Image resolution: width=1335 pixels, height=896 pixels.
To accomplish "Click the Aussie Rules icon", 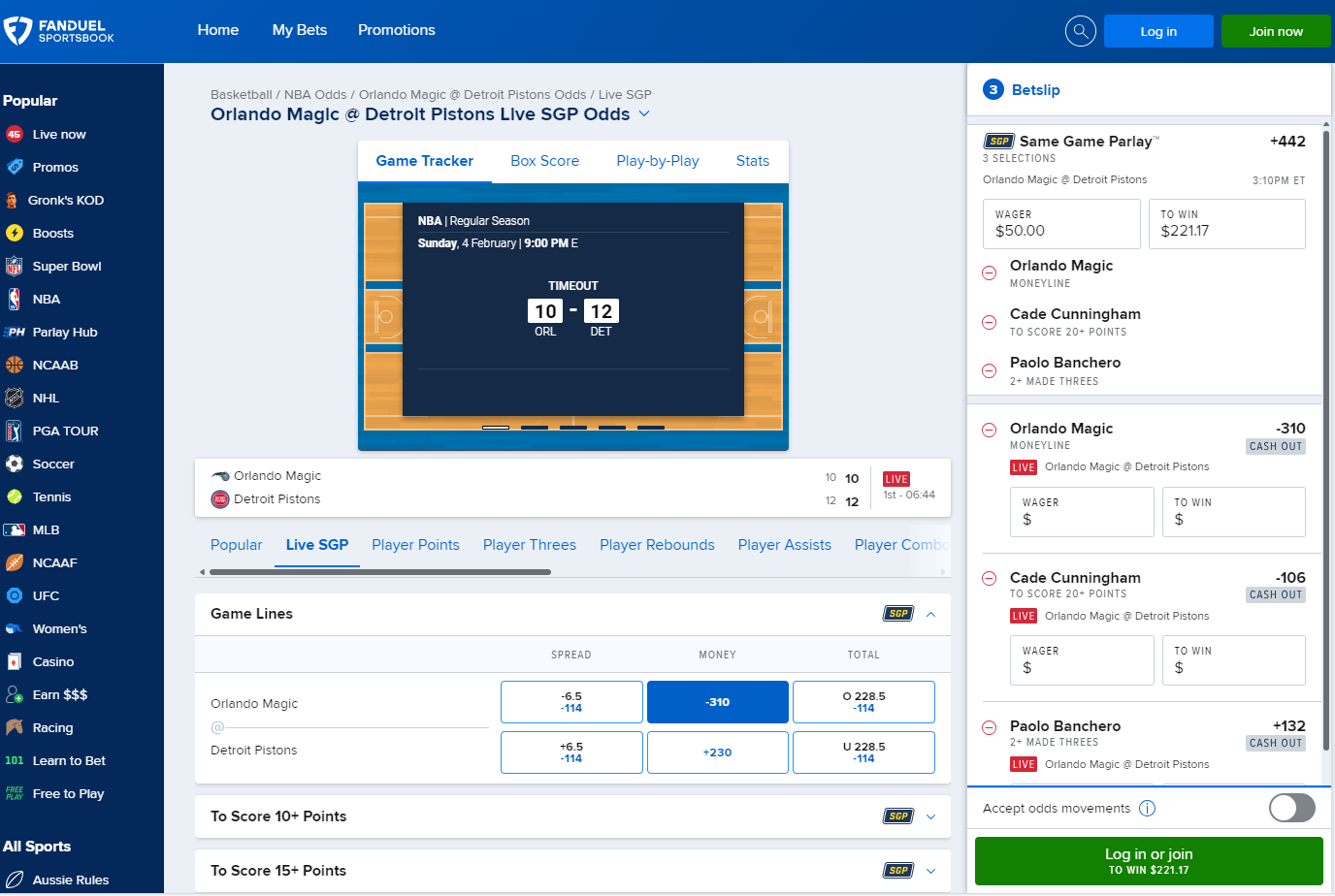I will click(x=15, y=880).
